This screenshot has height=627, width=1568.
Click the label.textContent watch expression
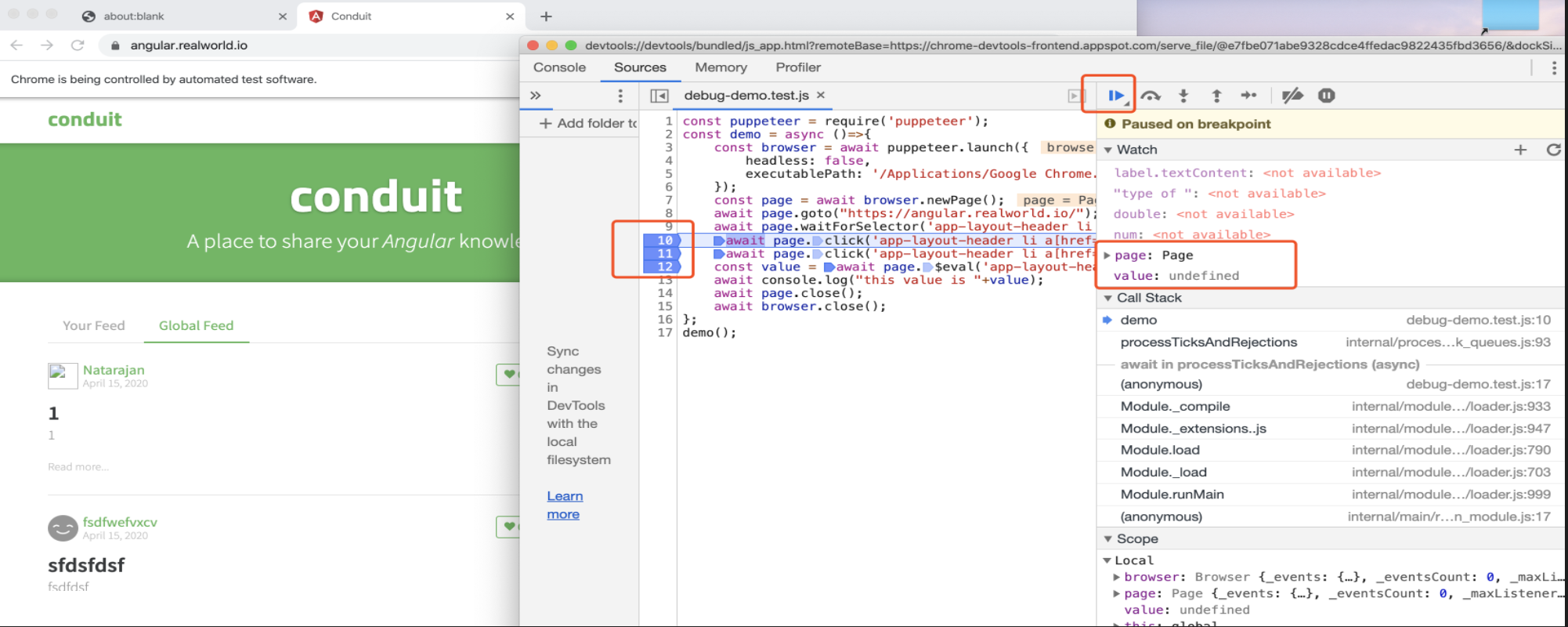(1247, 173)
